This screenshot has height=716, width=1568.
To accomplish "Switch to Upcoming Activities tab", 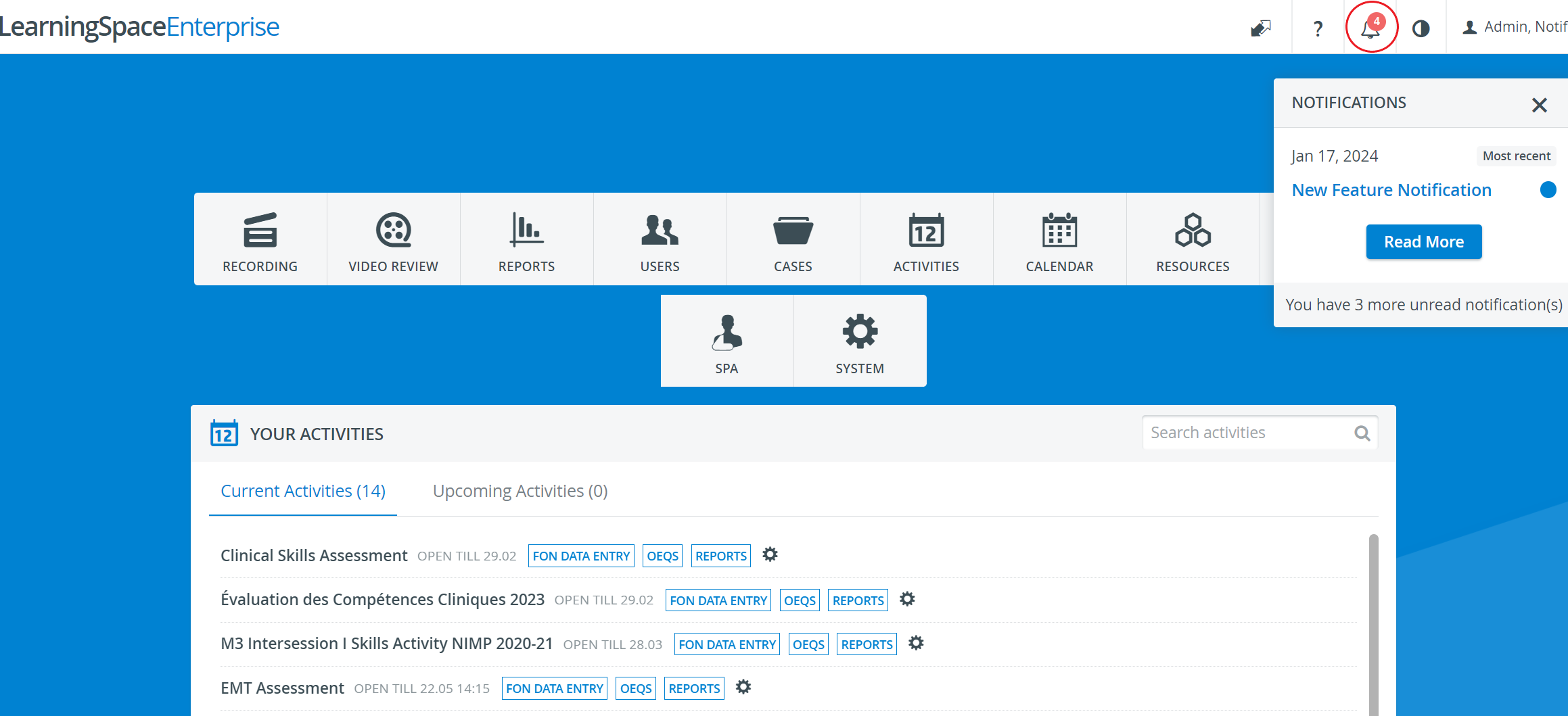I will (520, 491).
